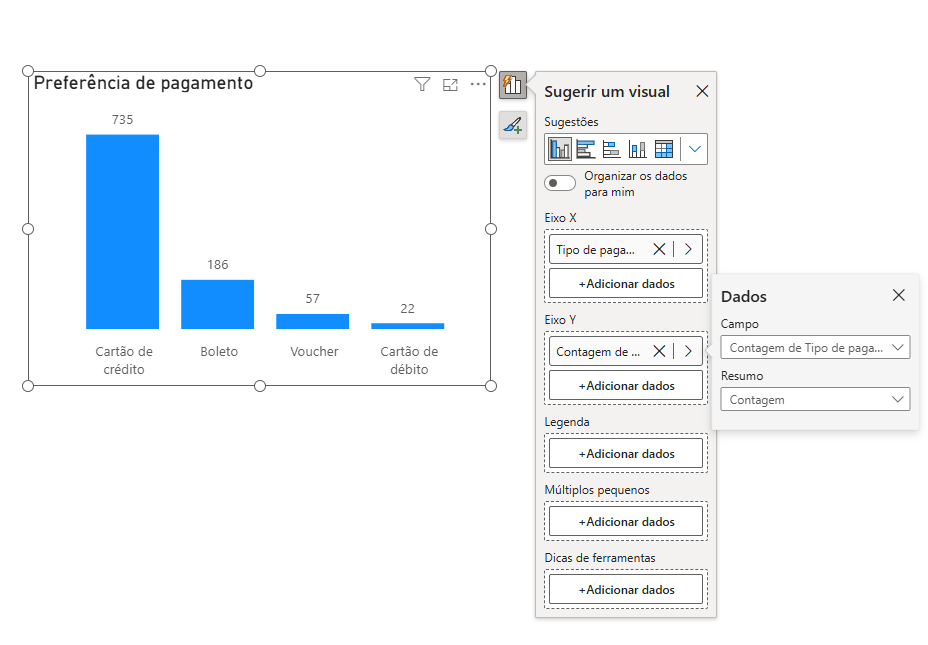928x645 pixels.
Task: Click the data label '735'
Action: click(x=123, y=120)
